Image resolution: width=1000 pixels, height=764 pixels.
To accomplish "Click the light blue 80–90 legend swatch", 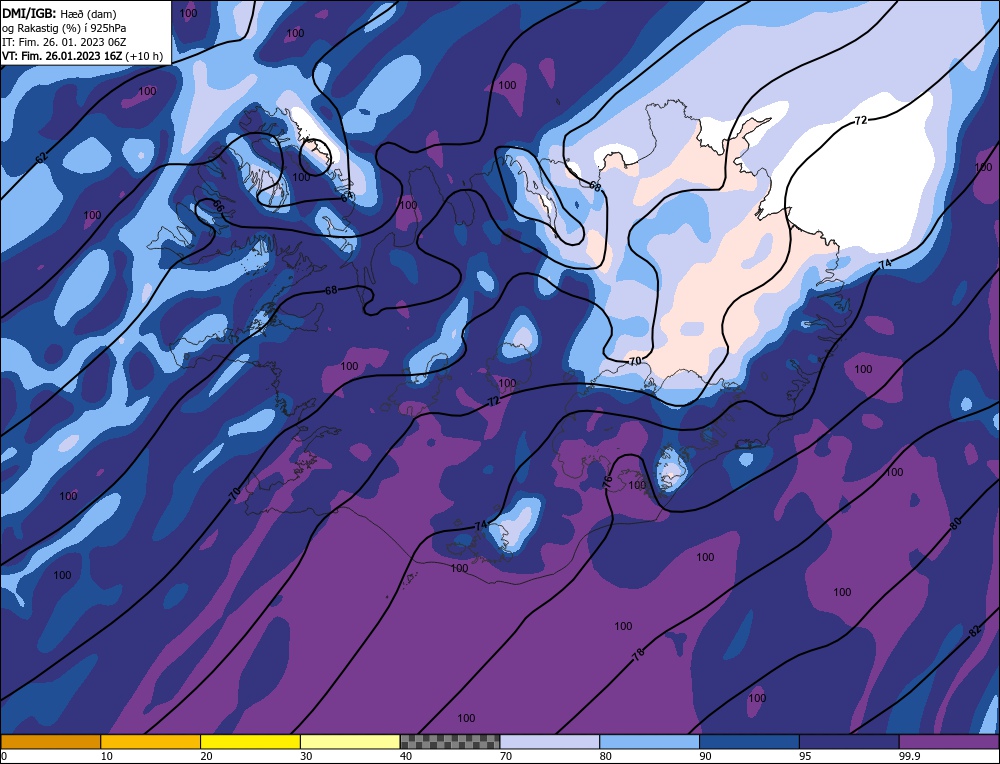I will (x=650, y=742).
